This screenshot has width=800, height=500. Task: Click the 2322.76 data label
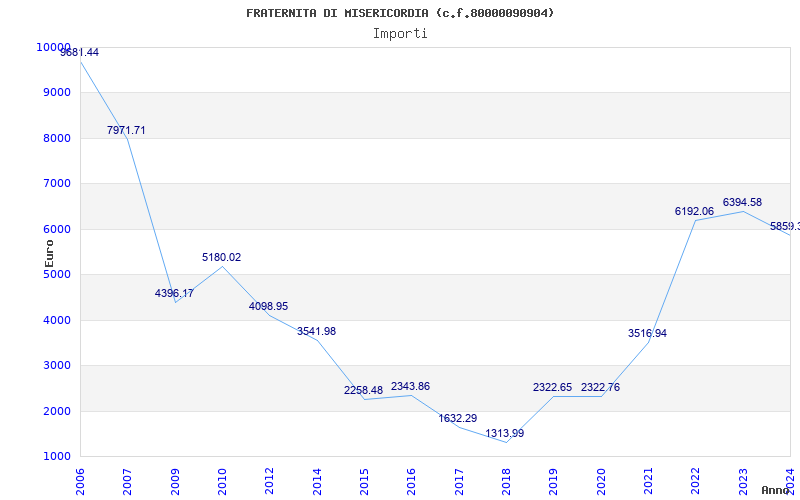click(601, 388)
